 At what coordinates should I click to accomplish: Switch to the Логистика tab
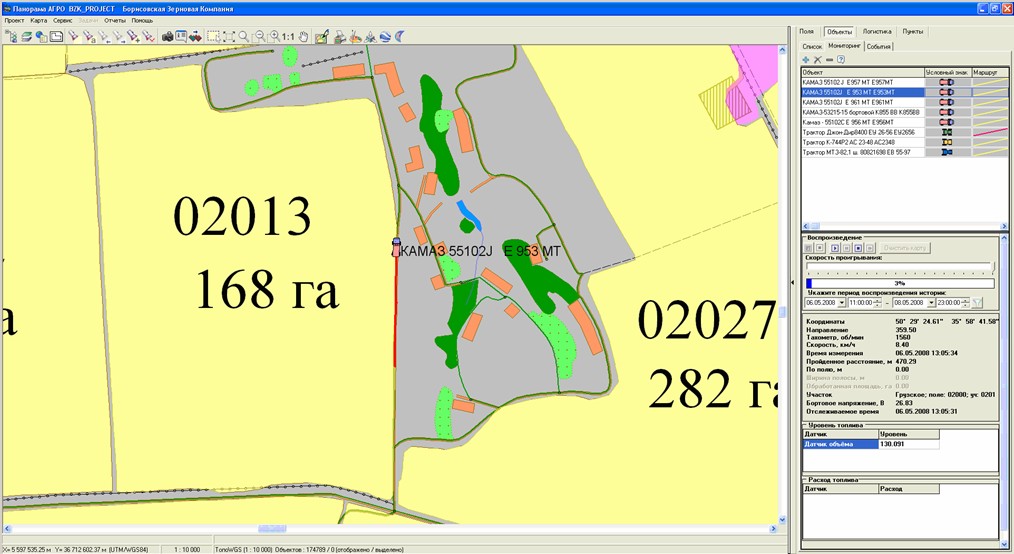click(877, 32)
